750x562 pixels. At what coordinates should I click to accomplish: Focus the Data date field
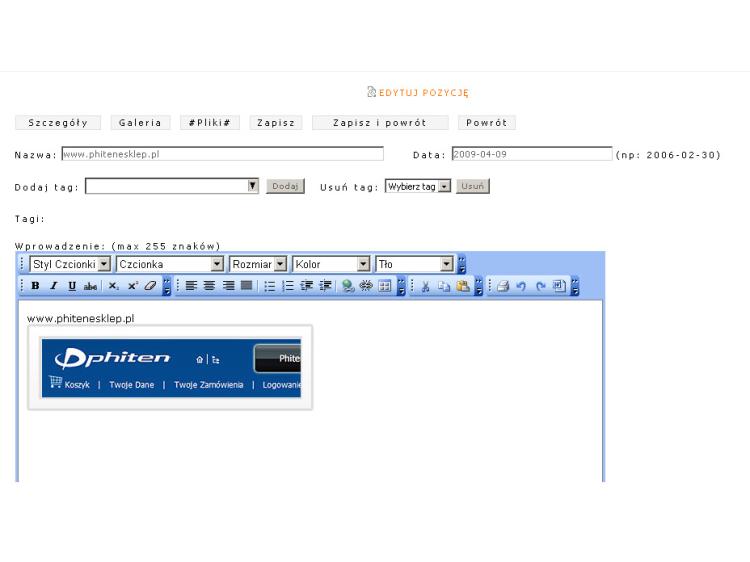(x=532, y=154)
